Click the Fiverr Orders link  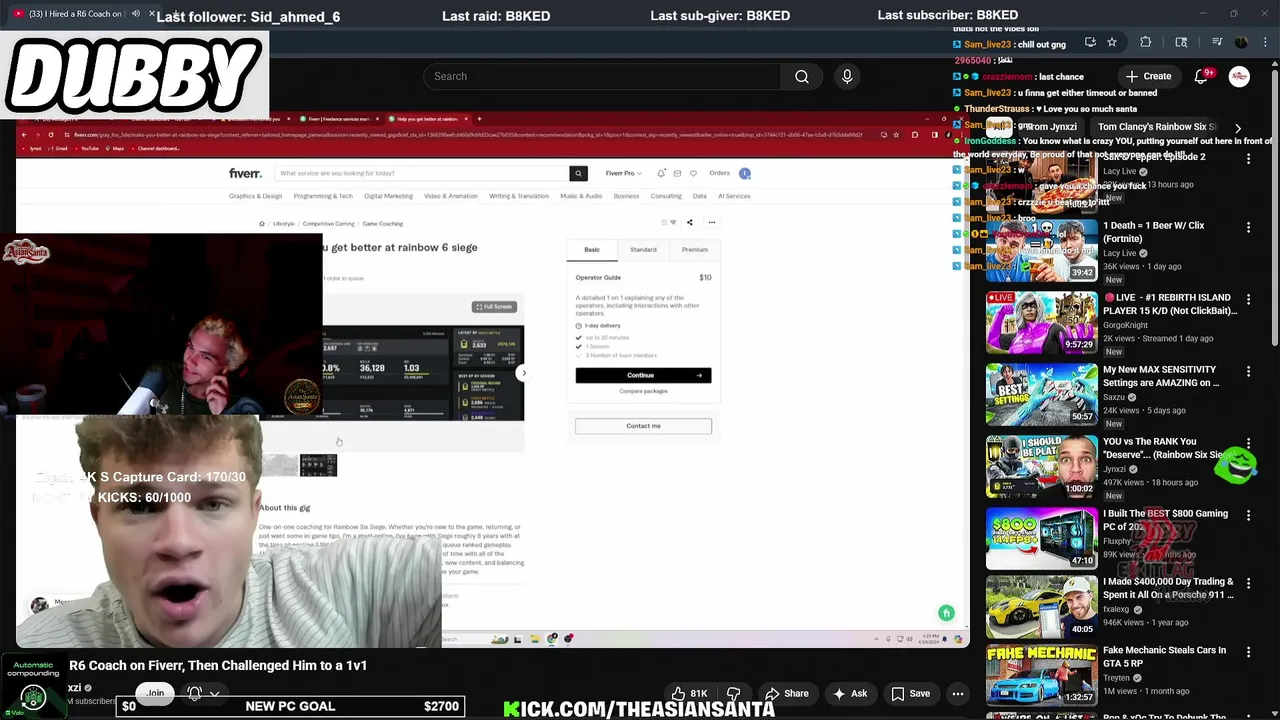coord(719,173)
